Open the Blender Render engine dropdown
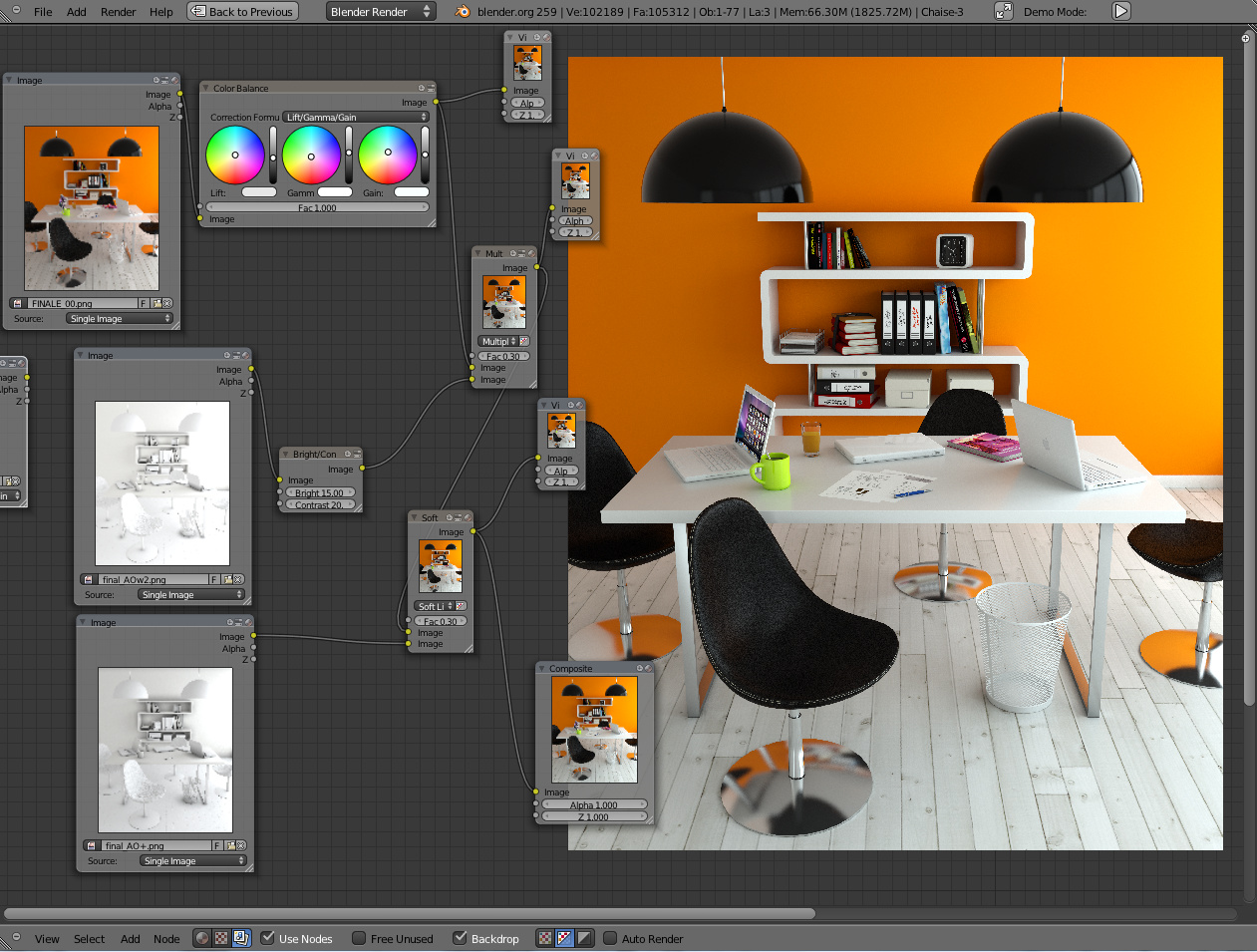This screenshot has width=1257, height=952. pos(381,12)
